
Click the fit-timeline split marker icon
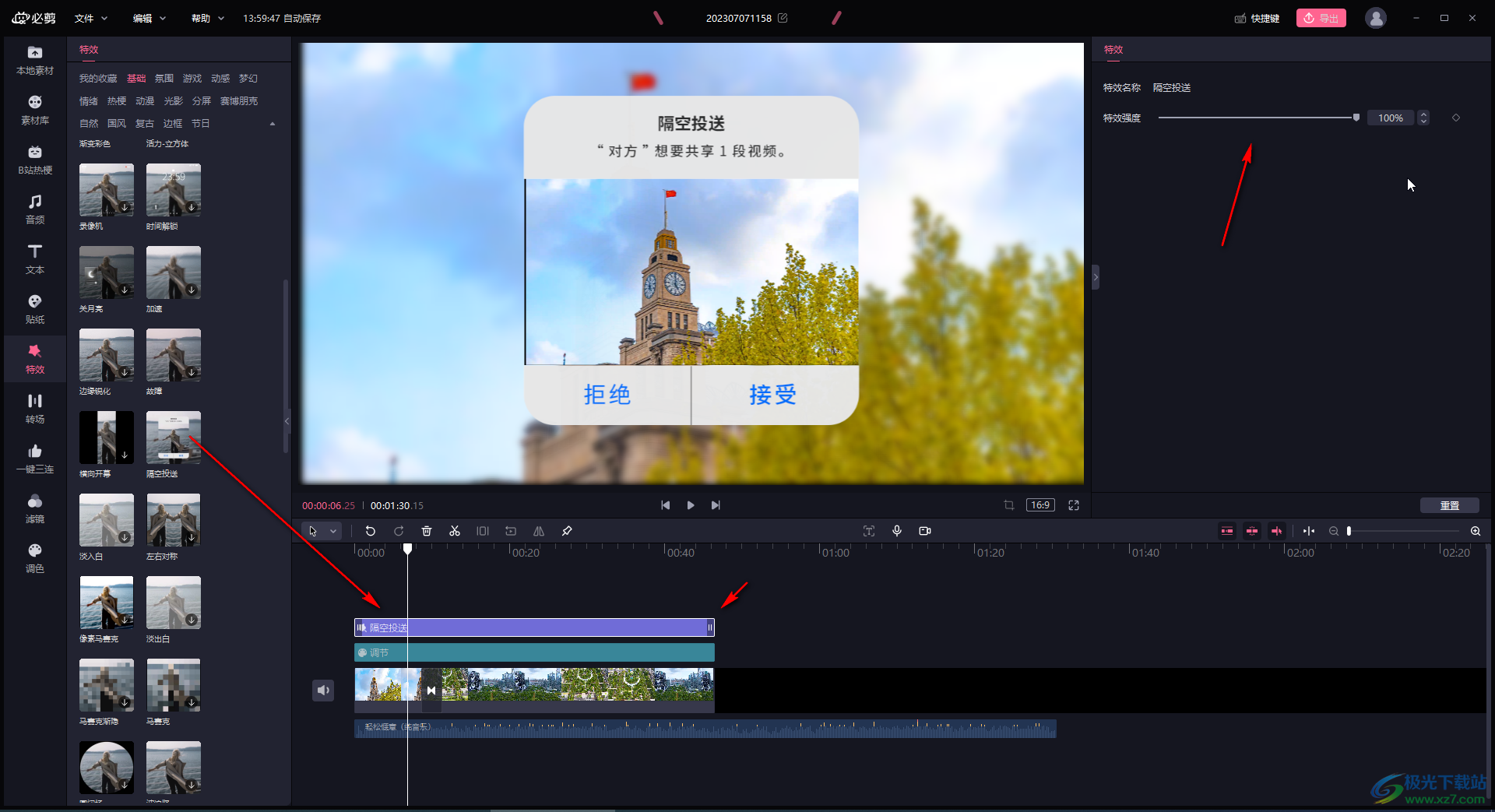pos(1309,531)
